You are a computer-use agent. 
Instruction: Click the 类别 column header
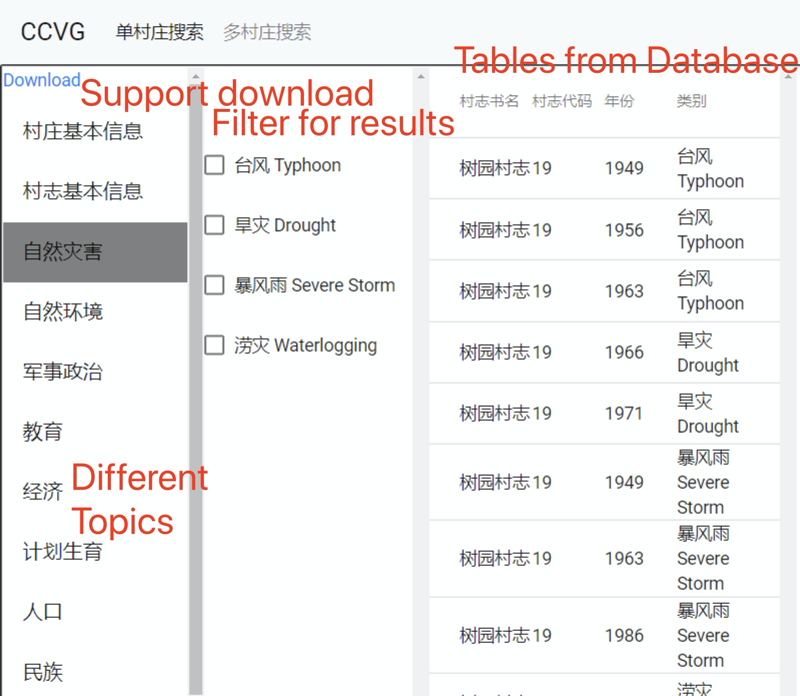(x=691, y=101)
